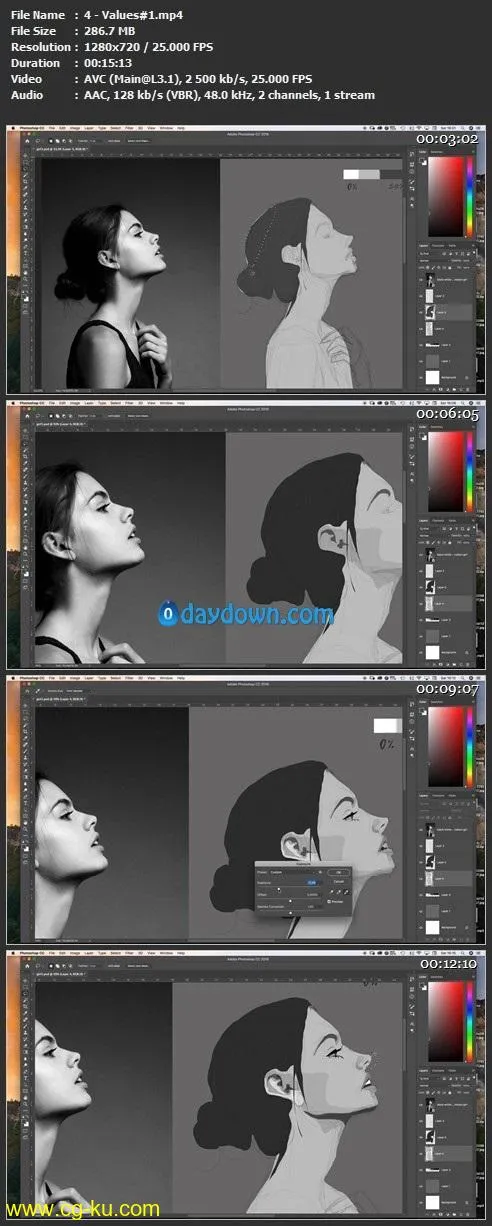Hide the Background layer in the 00:06:05 frame
The width and height of the screenshot is (492, 1226).
(421, 653)
